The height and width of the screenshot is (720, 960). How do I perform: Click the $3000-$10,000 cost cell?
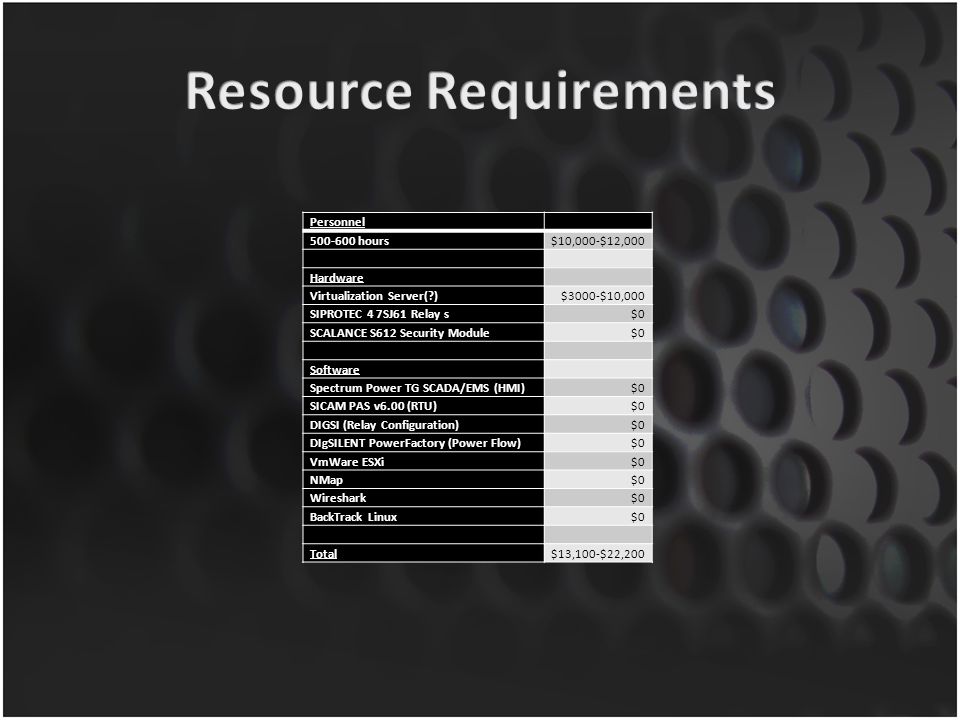[x=598, y=296]
